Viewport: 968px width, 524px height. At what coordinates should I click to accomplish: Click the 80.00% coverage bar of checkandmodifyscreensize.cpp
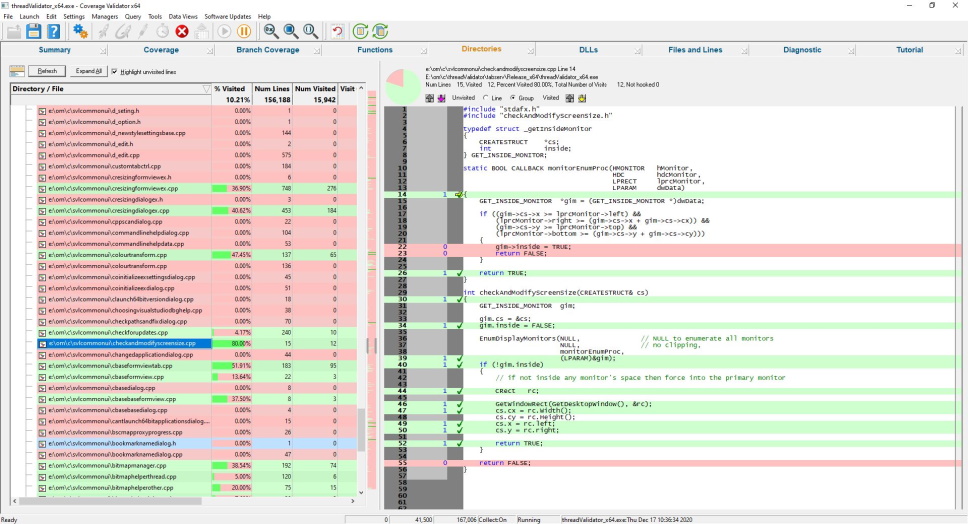point(232,344)
